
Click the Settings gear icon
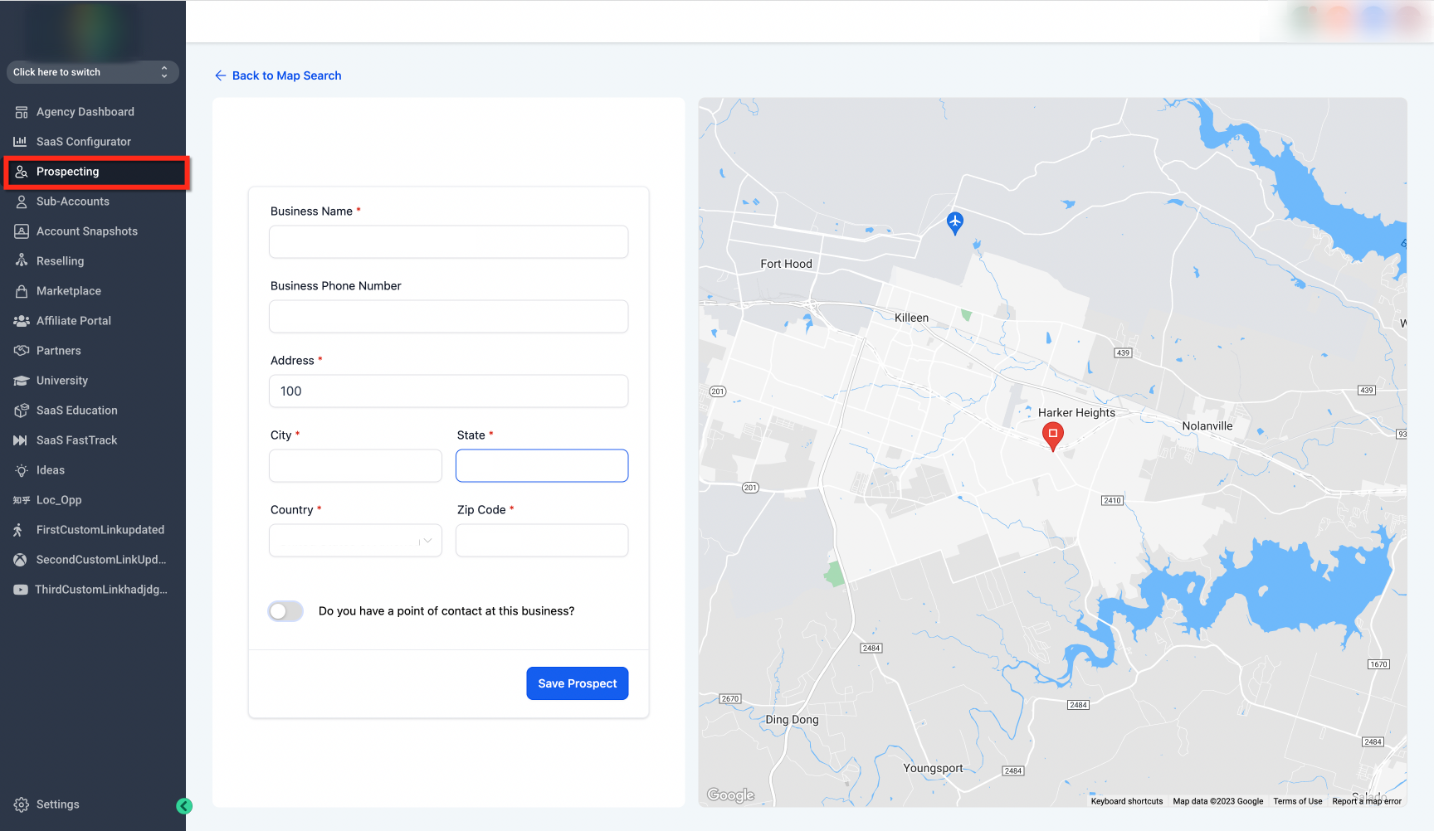21,805
